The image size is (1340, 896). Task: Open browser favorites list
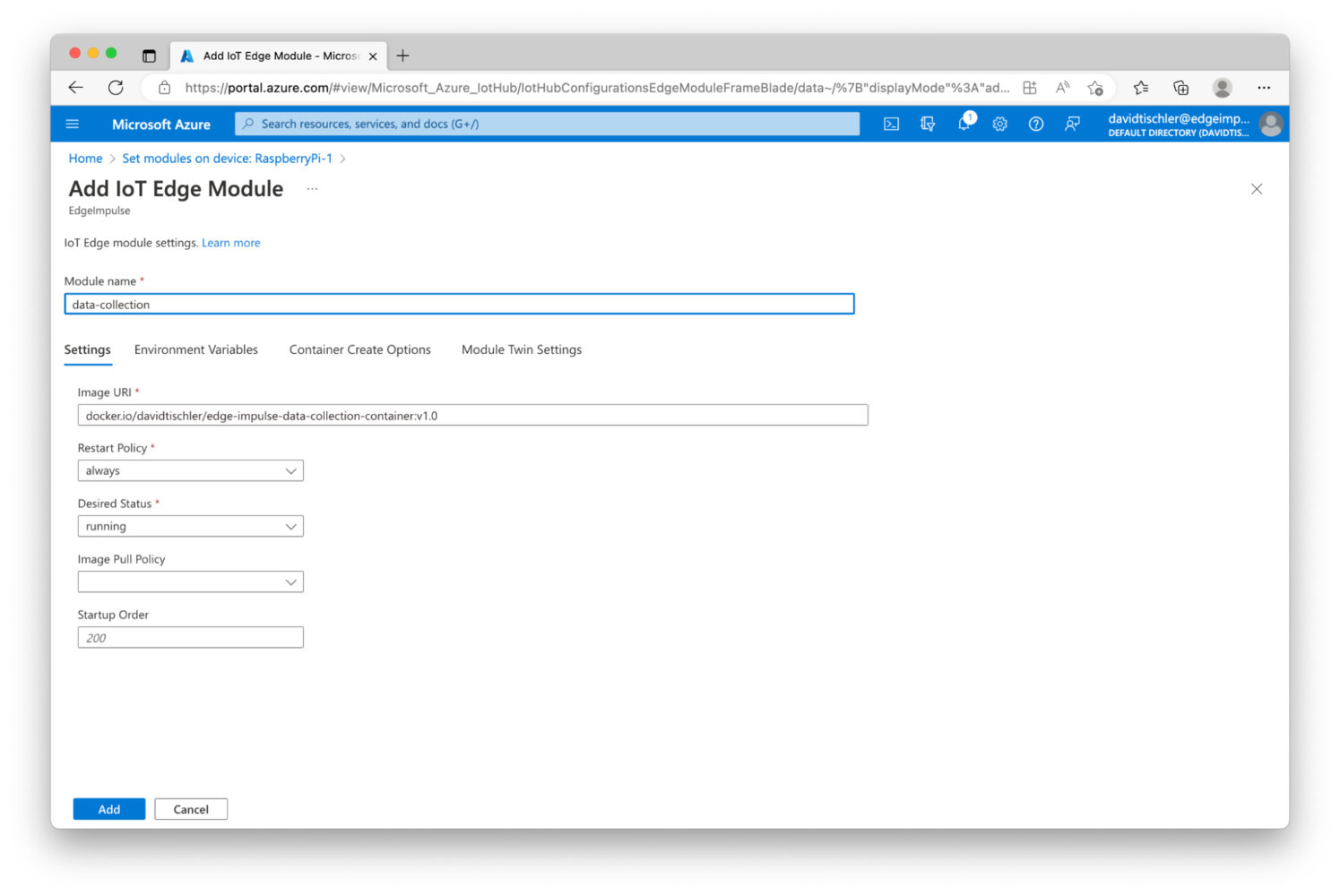(1140, 87)
